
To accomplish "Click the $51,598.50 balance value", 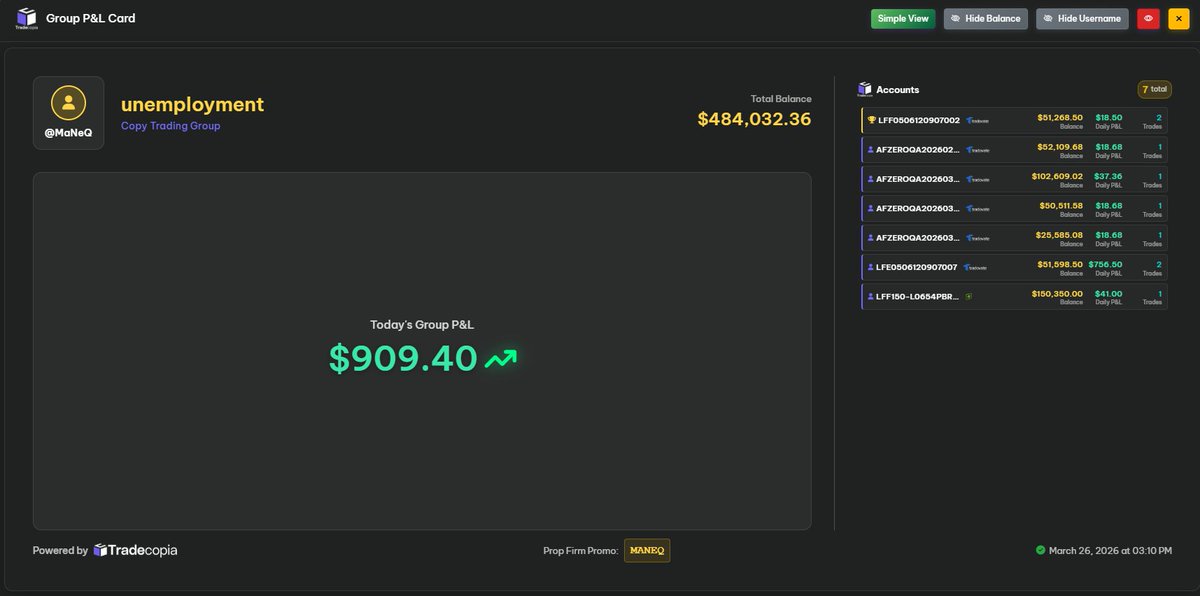I will [x=1060, y=264].
